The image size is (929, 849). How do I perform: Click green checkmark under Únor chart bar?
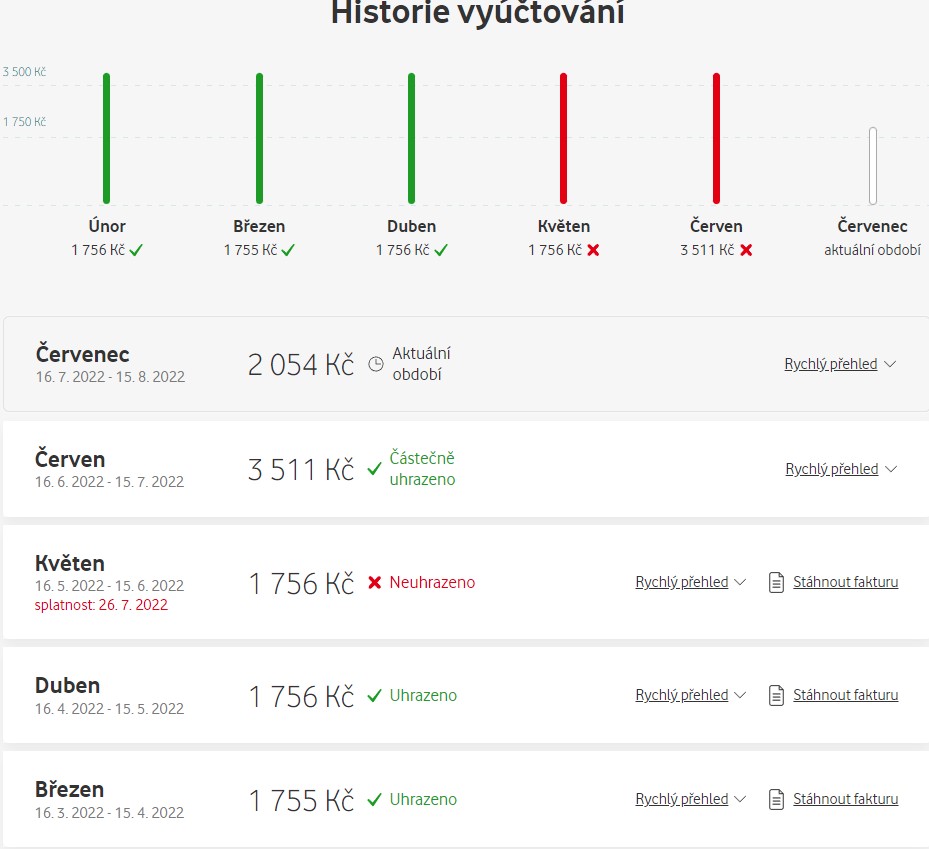[x=136, y=250]
